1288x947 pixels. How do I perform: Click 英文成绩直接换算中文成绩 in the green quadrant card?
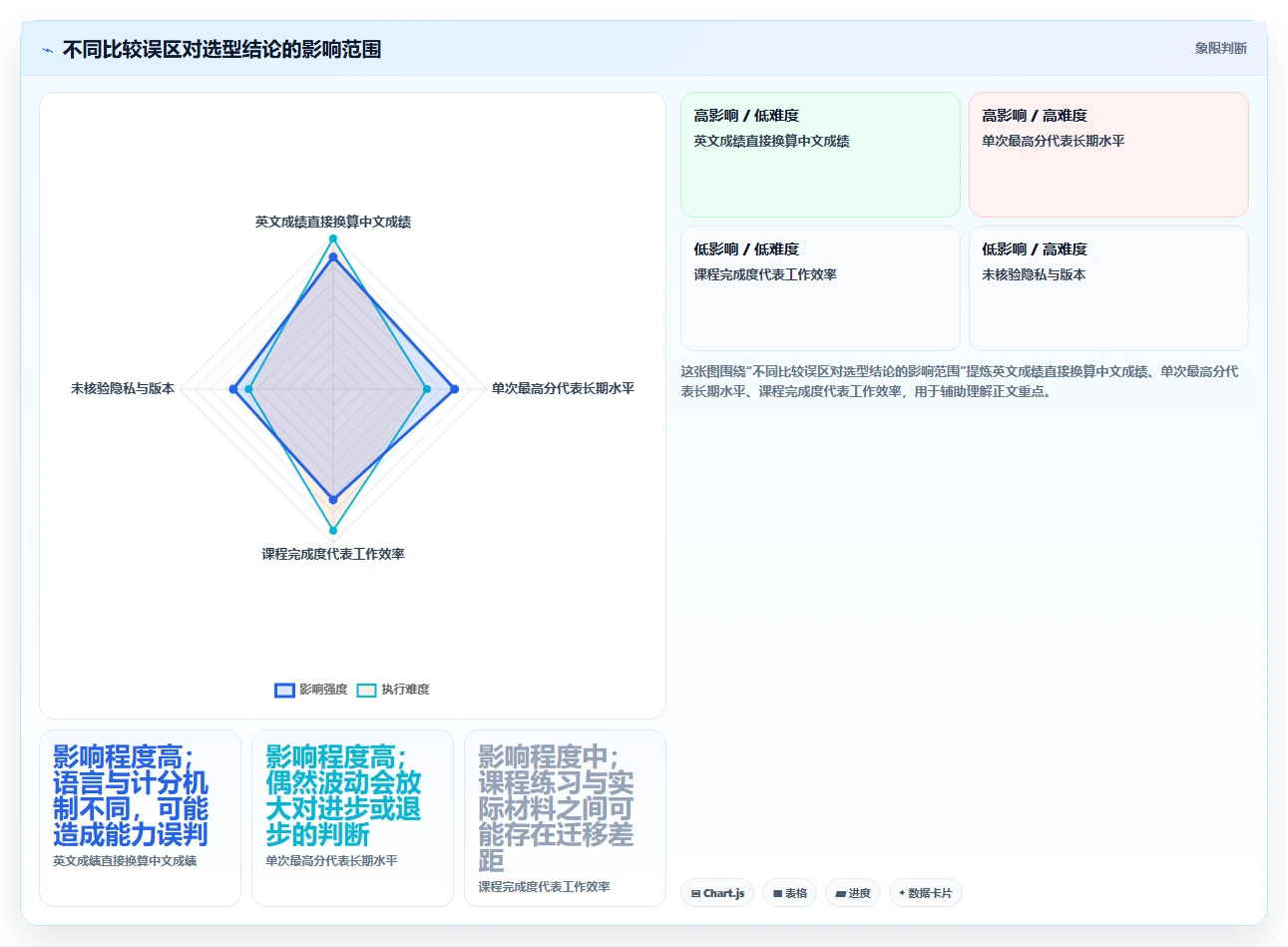pos(772,141)
